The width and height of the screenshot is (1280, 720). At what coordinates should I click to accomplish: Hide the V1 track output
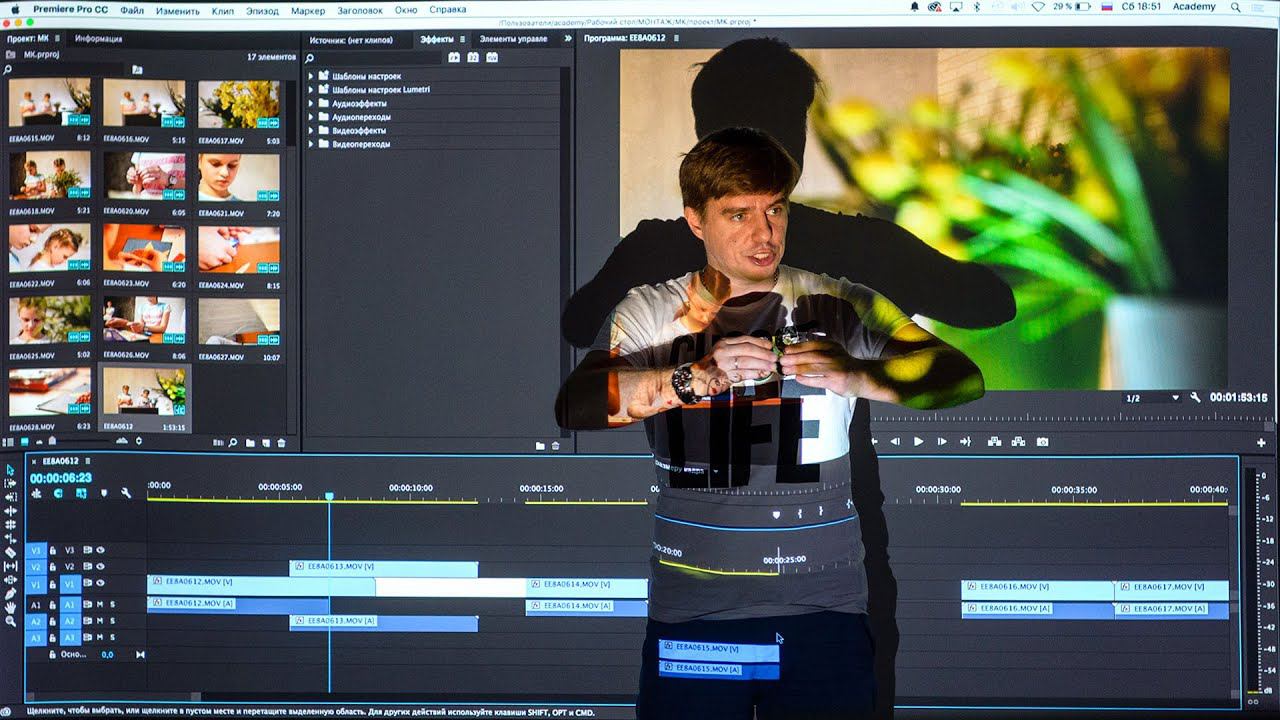[100, 583]
